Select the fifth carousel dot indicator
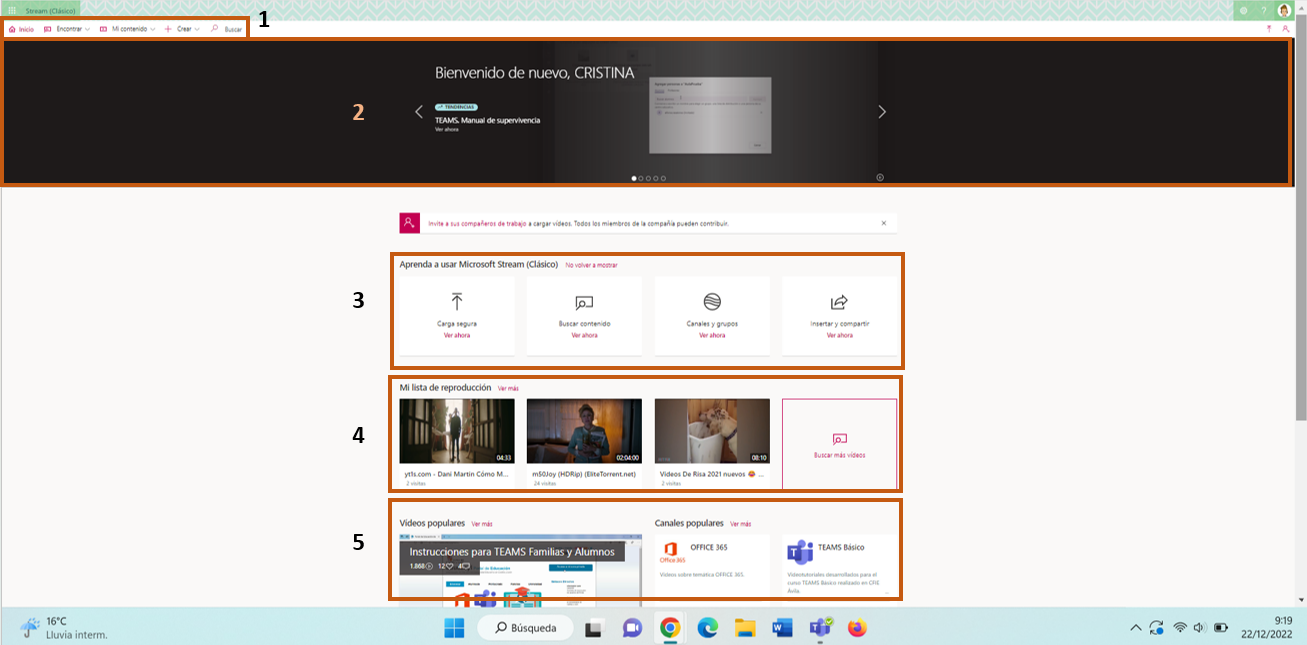 [663, 178]
